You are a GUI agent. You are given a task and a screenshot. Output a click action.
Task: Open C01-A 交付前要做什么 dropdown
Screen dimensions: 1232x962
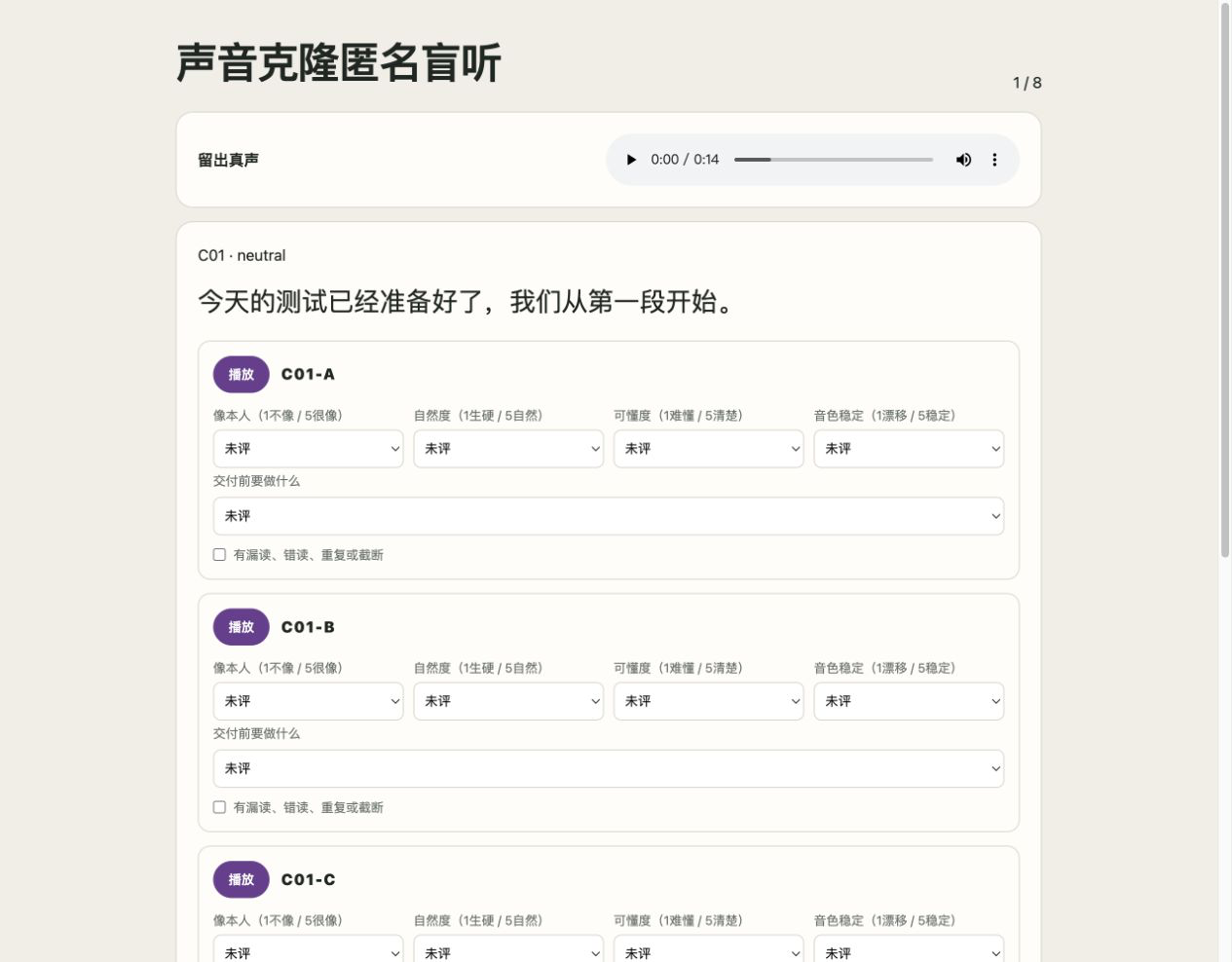(x=609, y=516)
